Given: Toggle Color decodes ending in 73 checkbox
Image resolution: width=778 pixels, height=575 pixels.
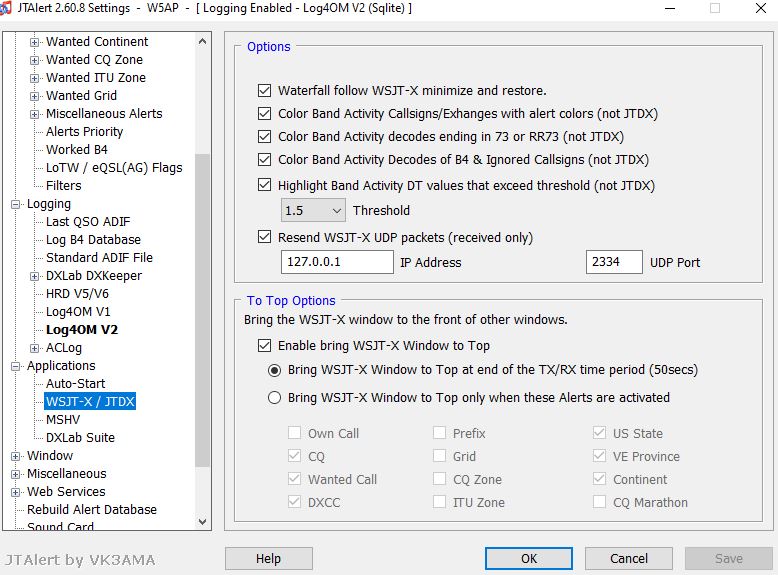Looking at the screenshot, I should click(x=264, y=136).
